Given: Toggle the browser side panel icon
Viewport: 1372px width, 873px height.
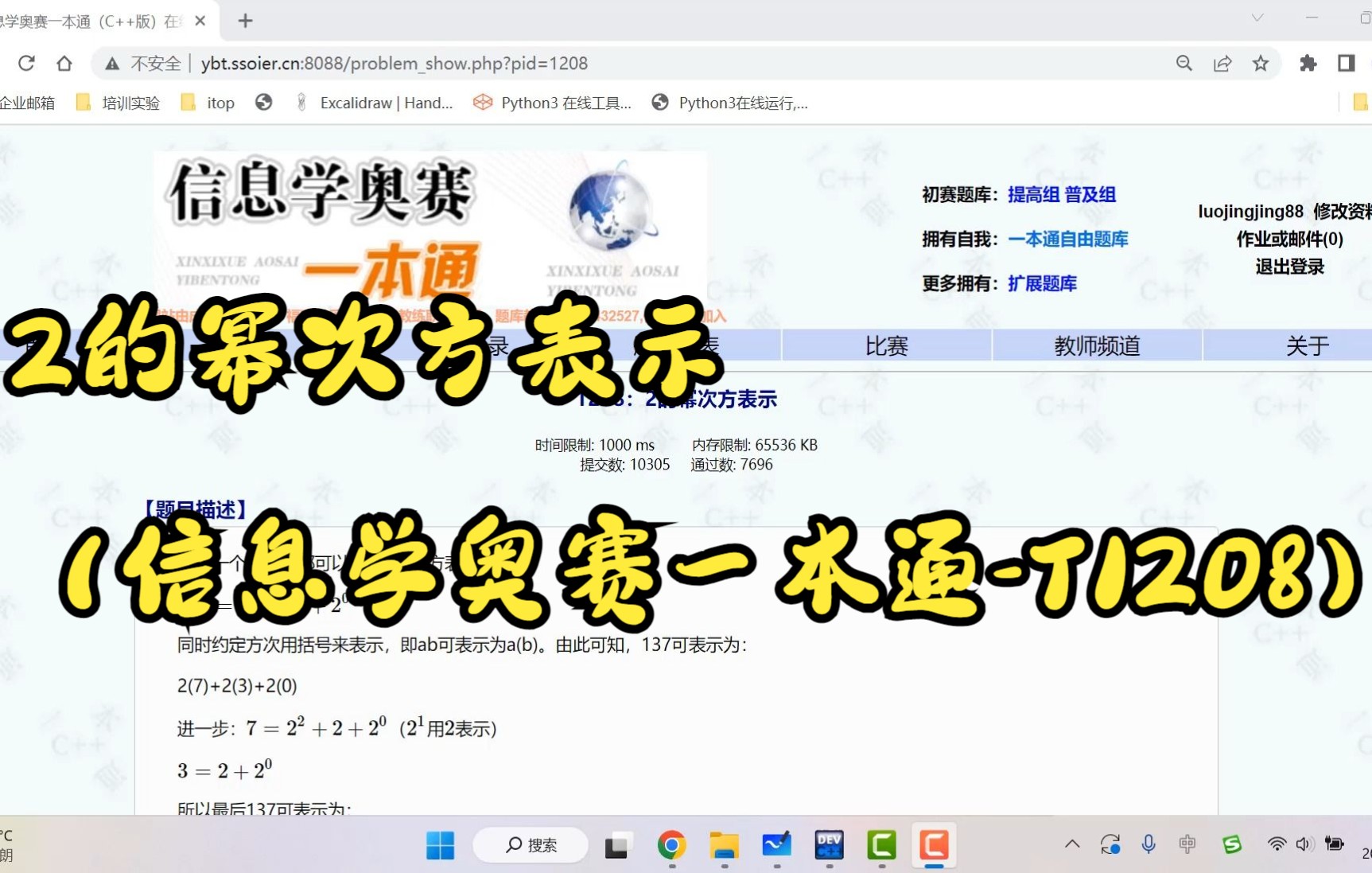Looking at the screenshot, I should pos(1346,63).
